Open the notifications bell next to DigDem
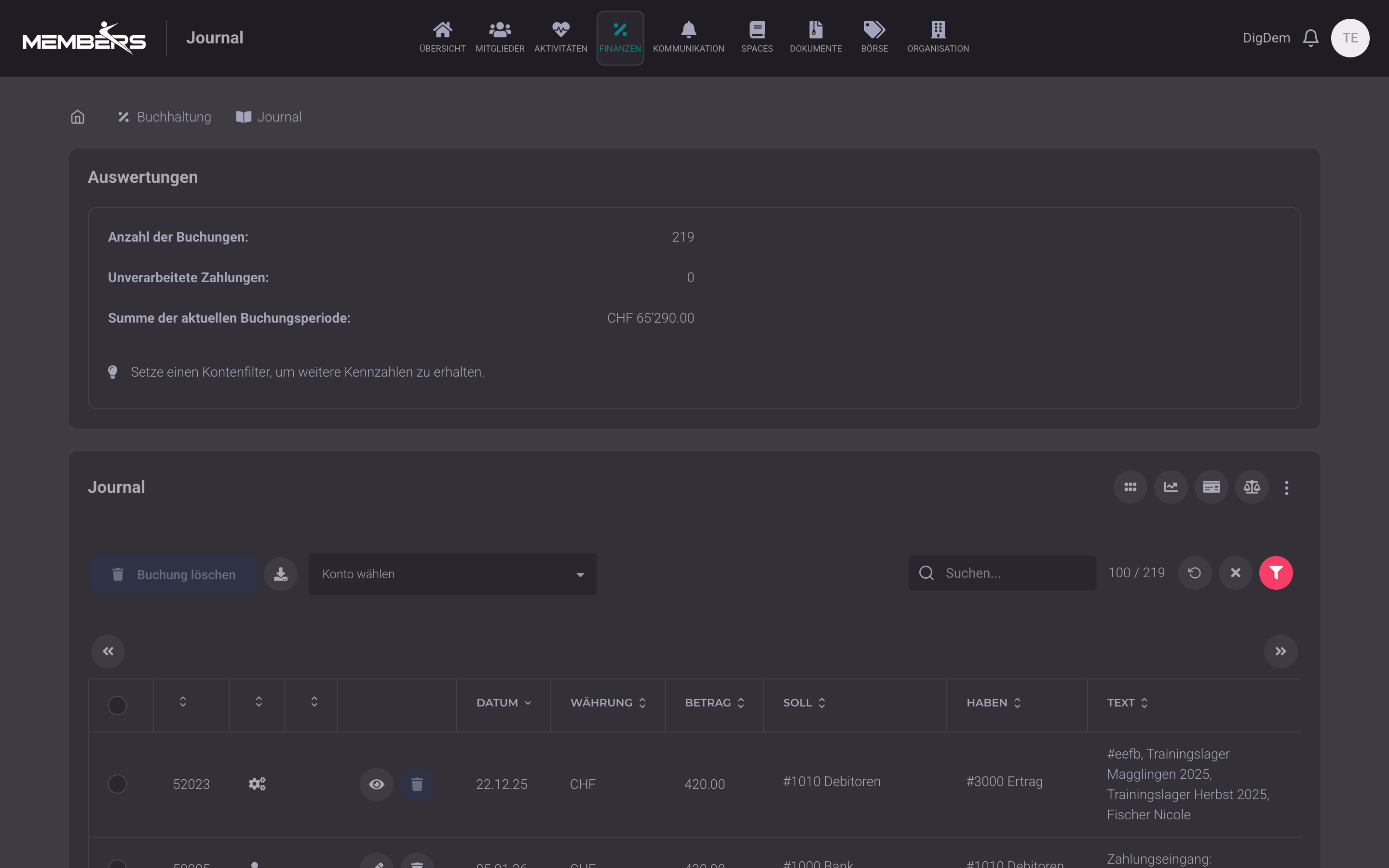The width and height of the screenshot is (1389, 868). tap(1310, 38)
